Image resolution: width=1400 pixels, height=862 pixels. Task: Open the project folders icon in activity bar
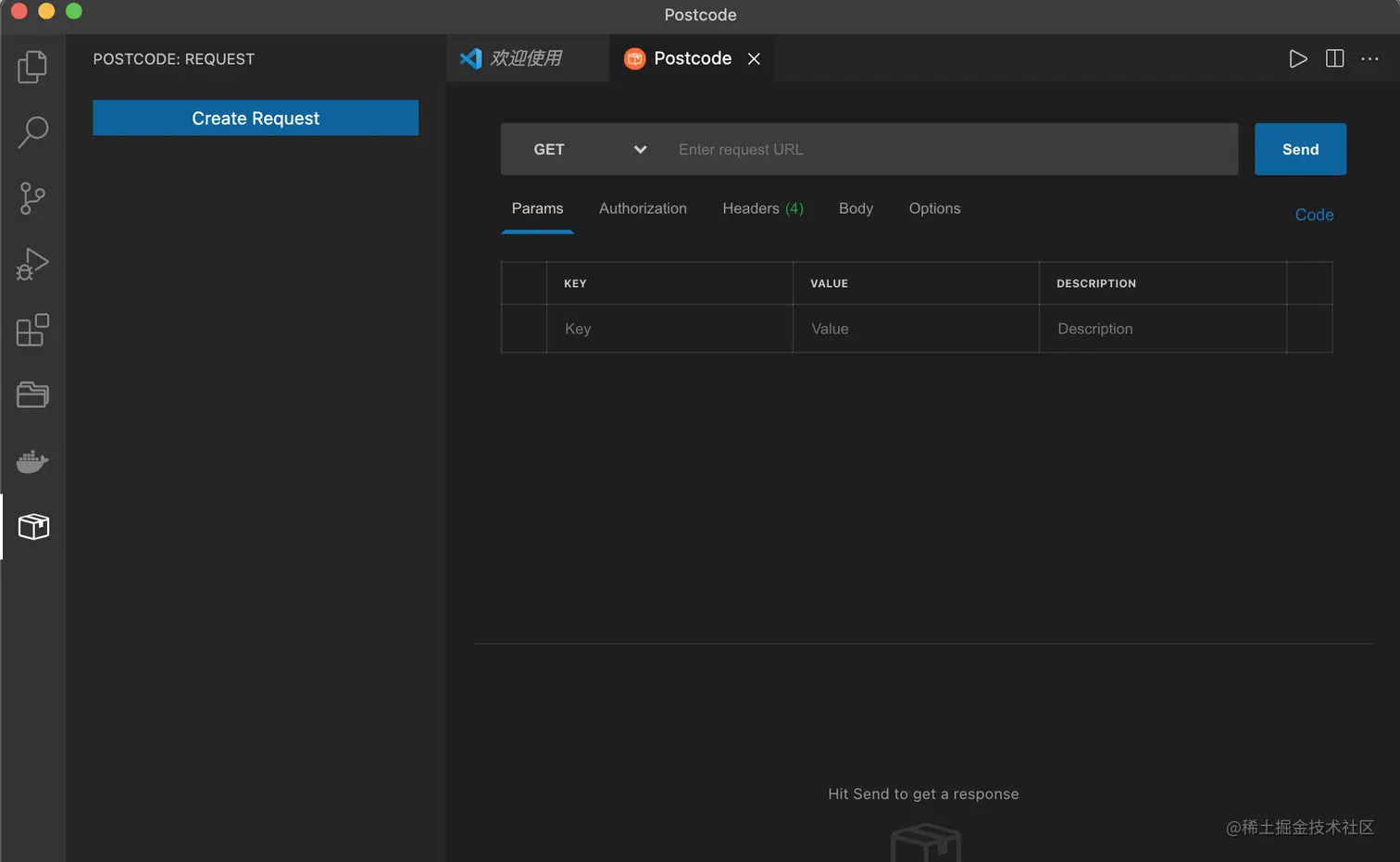(x=32, y=395)
